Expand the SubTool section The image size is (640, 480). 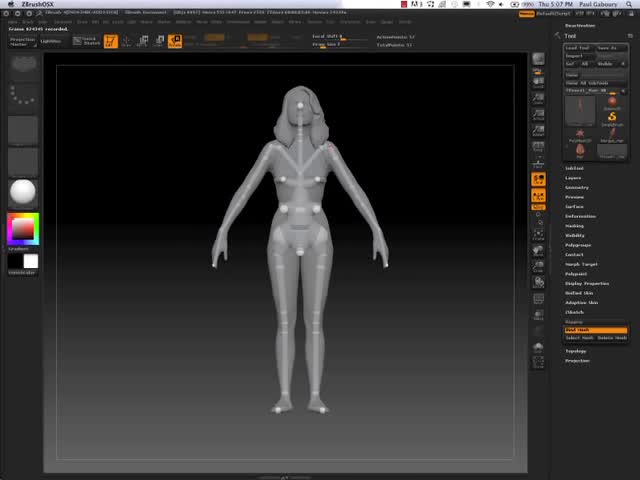574,168
